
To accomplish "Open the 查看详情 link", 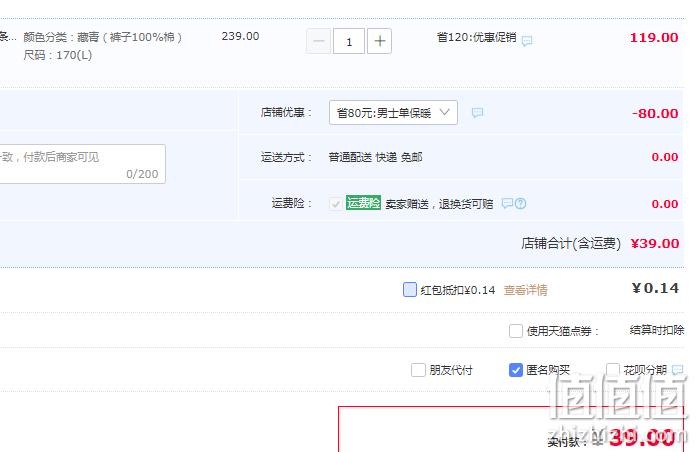I will [x=525, y=290].
